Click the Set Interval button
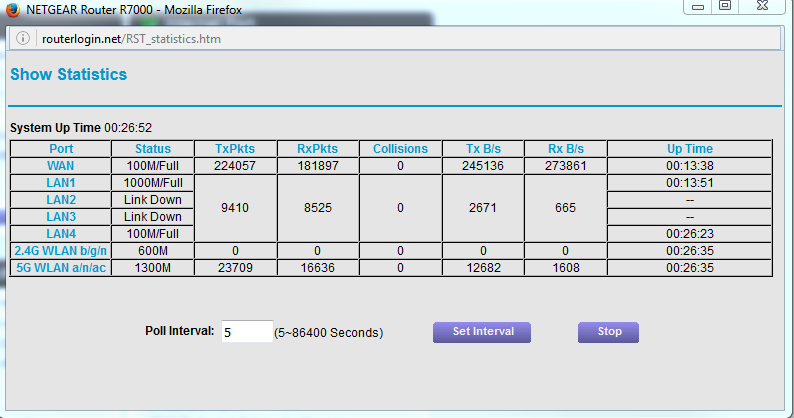The image size is (794, 418). point(482,332)
